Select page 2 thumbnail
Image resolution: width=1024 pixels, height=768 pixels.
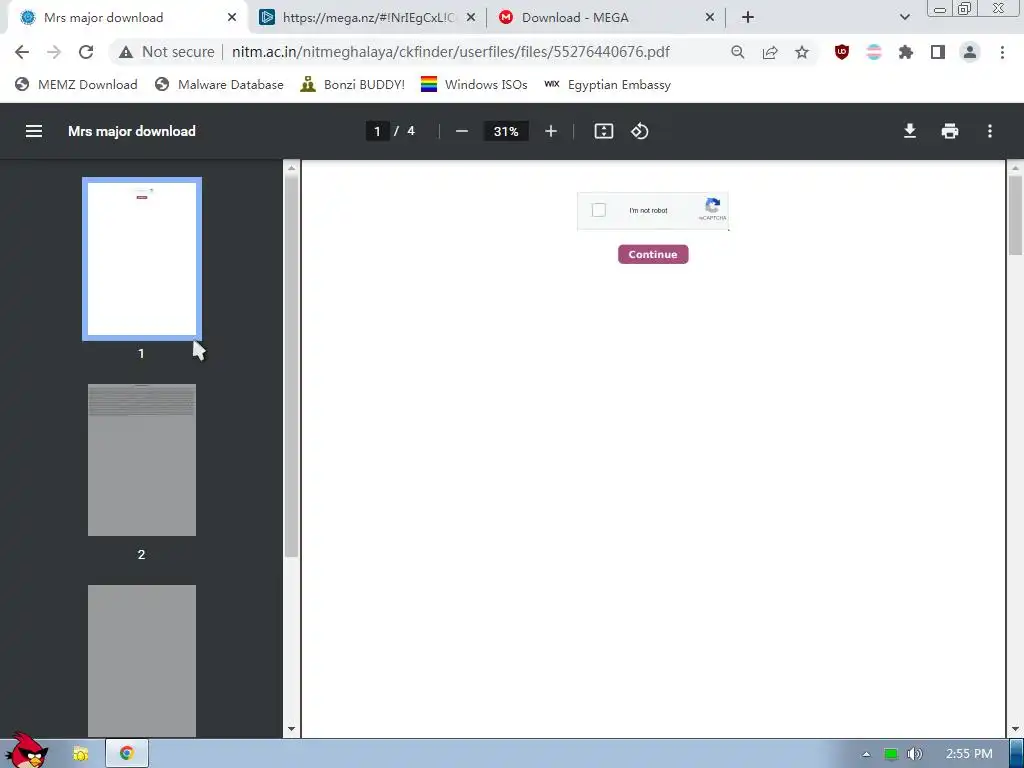142,460
